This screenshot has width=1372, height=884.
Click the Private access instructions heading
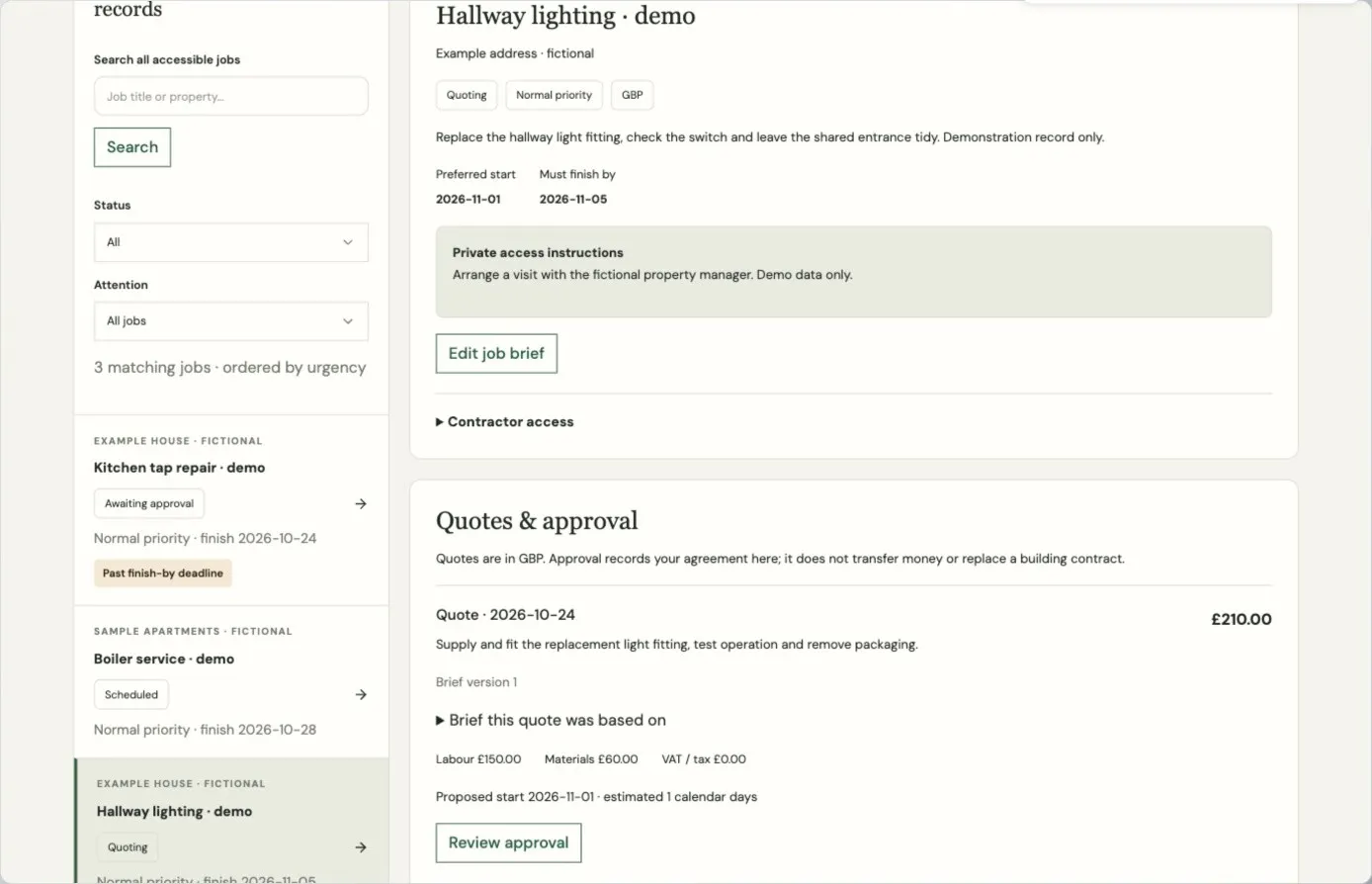(538, 253)
